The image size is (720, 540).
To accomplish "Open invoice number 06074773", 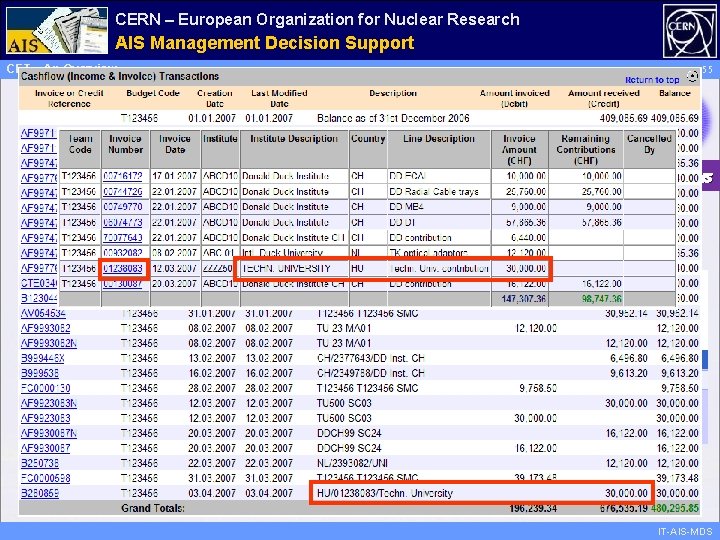I will click(x=123, y=223).
